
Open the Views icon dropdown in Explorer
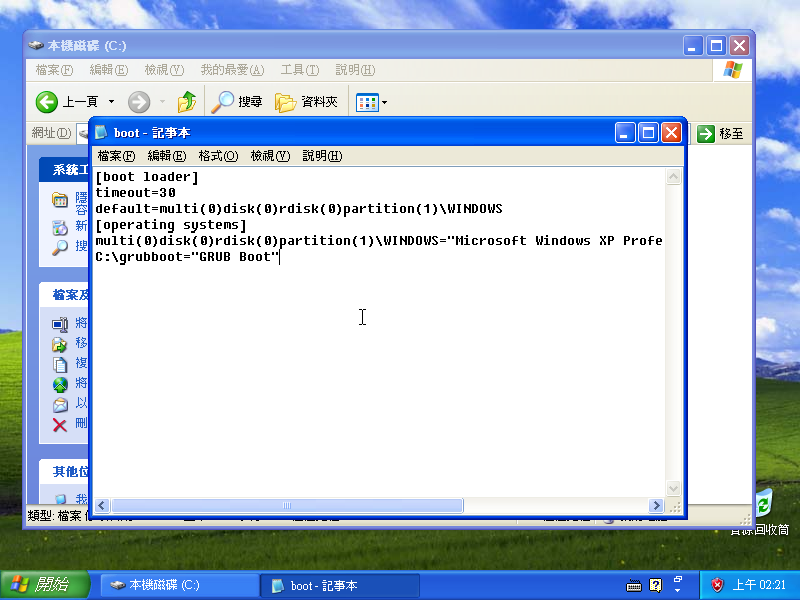click(x=371, y=103)
